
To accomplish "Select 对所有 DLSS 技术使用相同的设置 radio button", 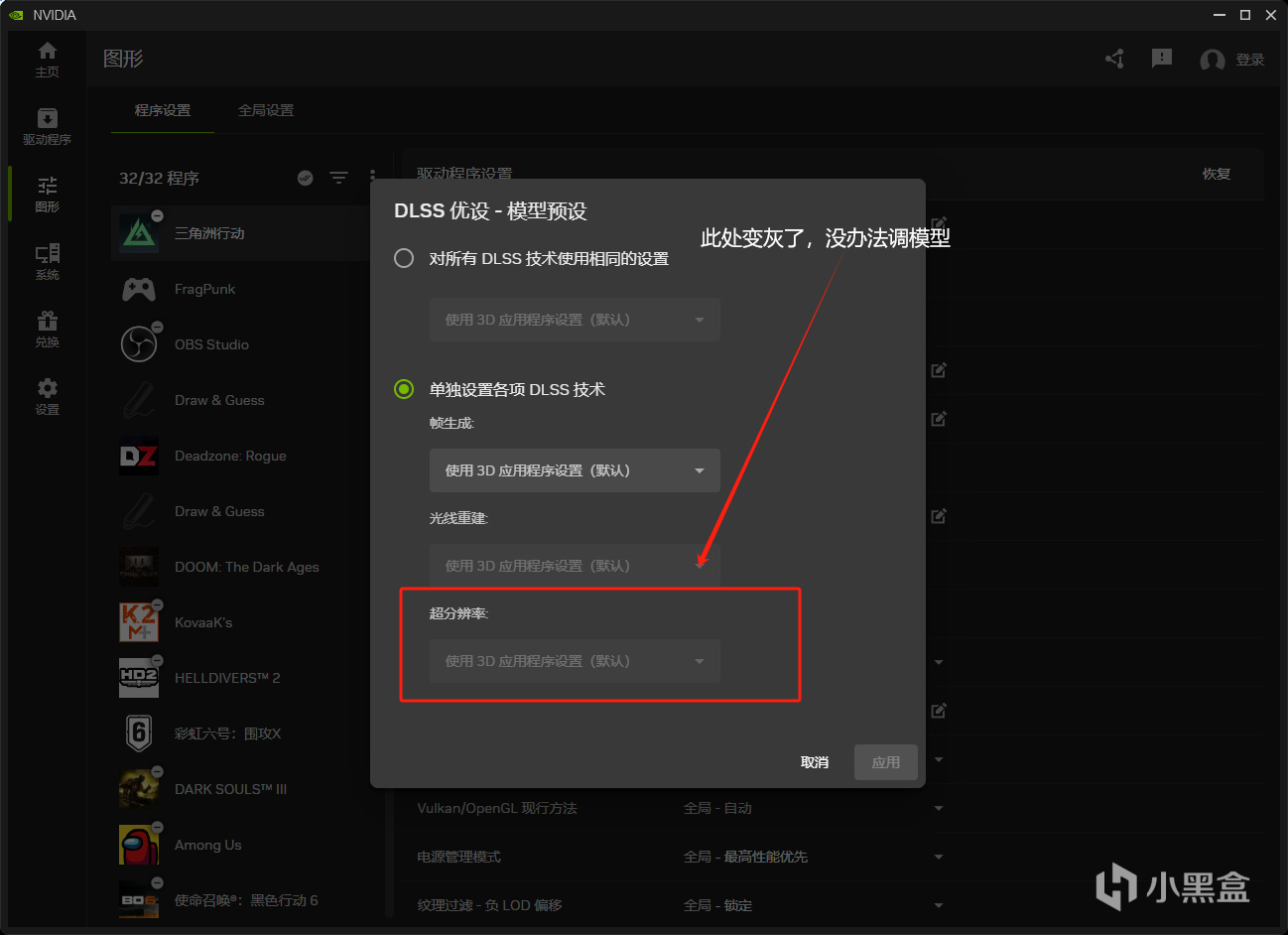I will [404, 258].
